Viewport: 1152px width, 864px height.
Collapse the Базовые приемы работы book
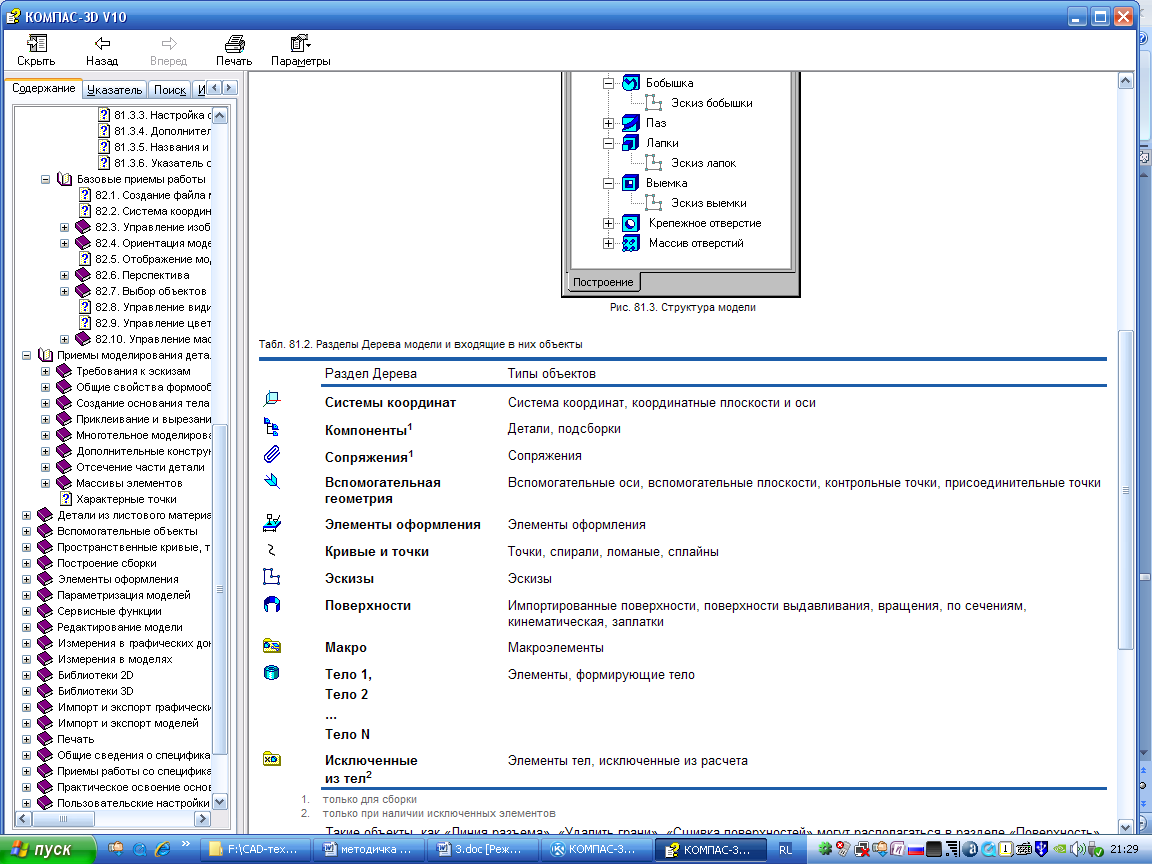coord(46,179)
